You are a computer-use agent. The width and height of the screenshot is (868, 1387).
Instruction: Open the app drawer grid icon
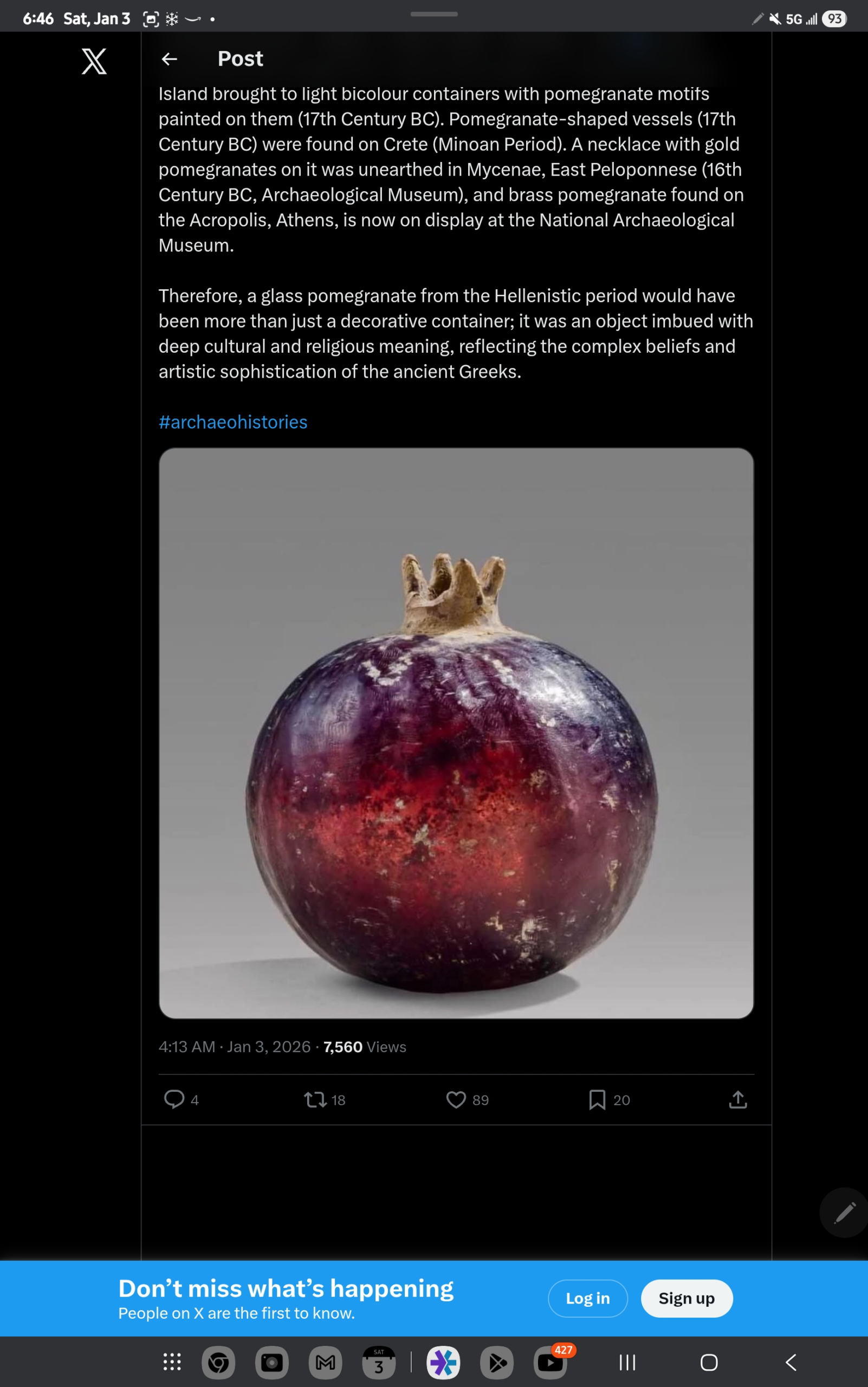(172, 1362)
